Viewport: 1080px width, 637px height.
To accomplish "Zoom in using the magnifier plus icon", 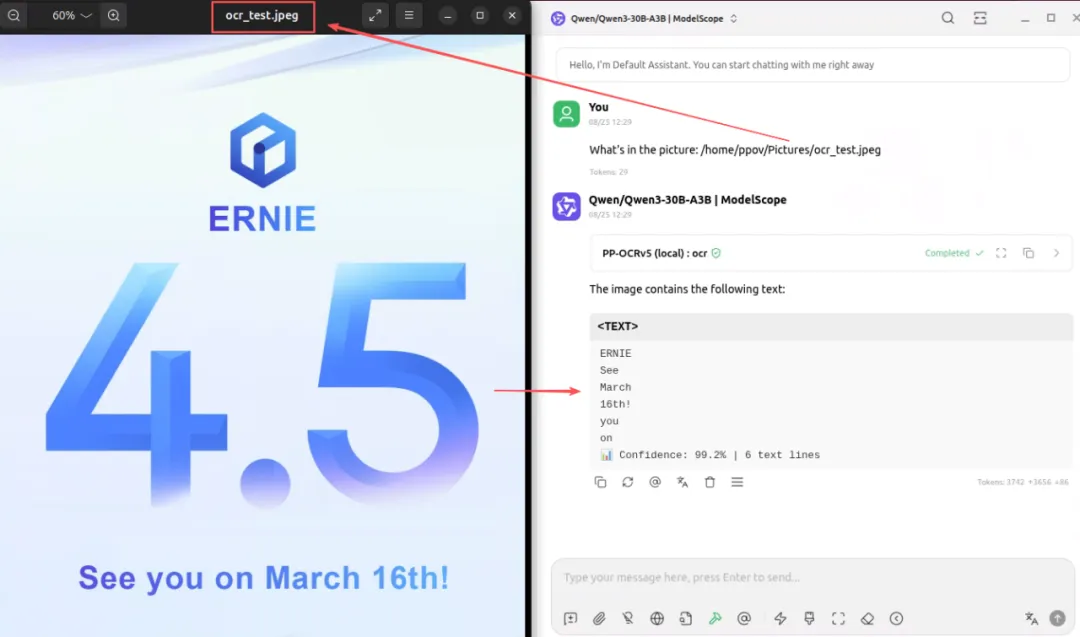I will coord(114,15).
